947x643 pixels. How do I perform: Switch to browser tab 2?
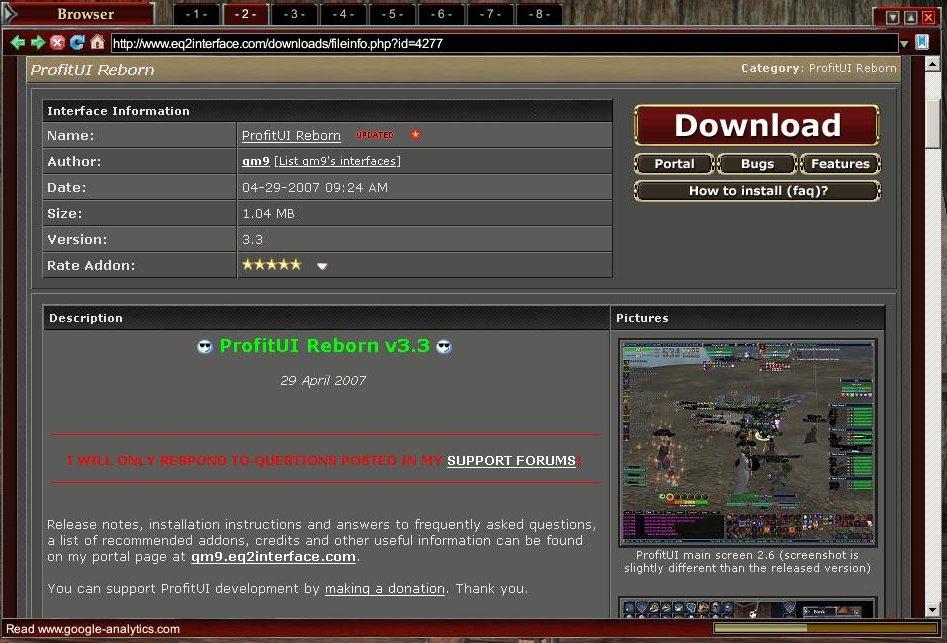(x=245, y=14)
